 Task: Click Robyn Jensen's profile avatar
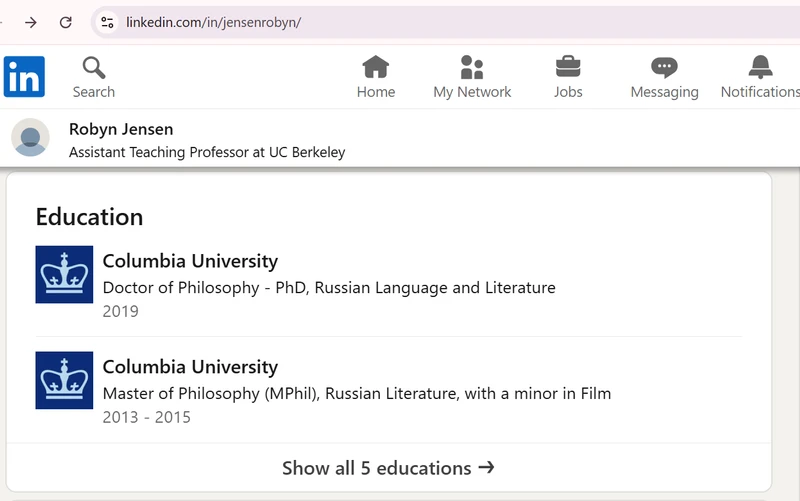pyautogui.click(x=30, y=137)
